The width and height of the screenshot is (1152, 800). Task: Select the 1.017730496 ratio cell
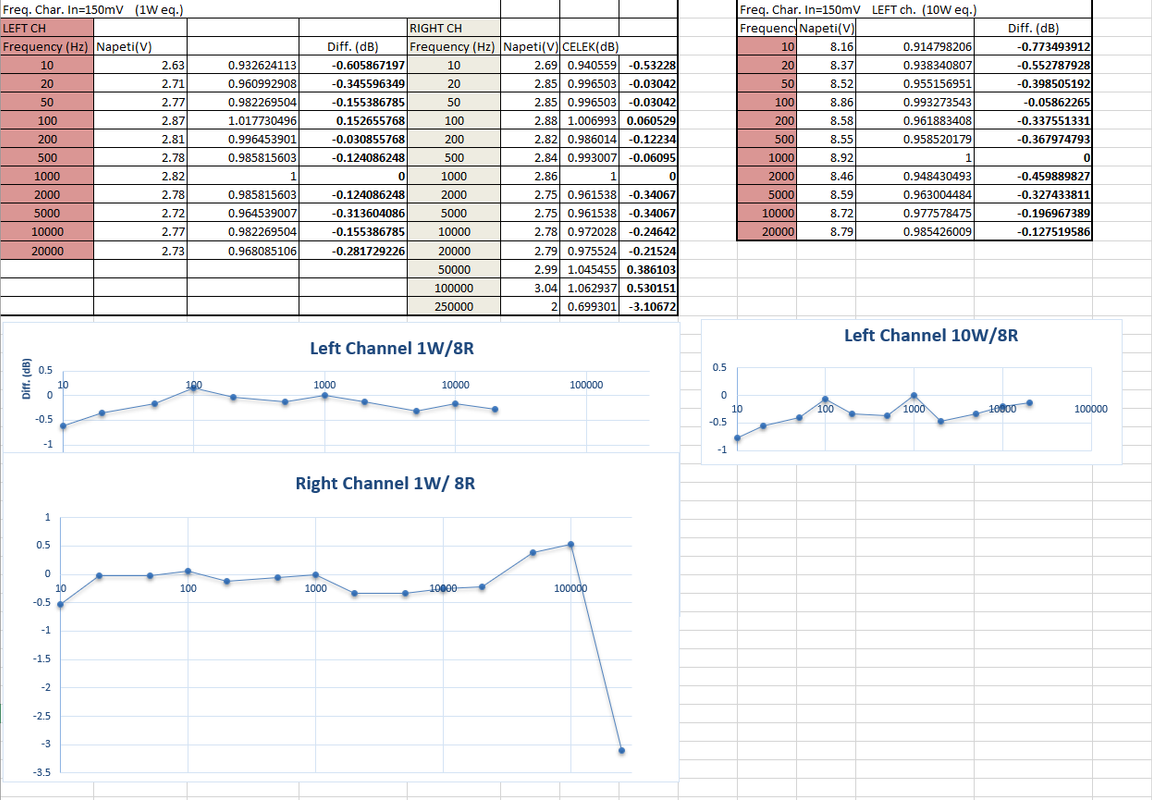coord(243,120)
